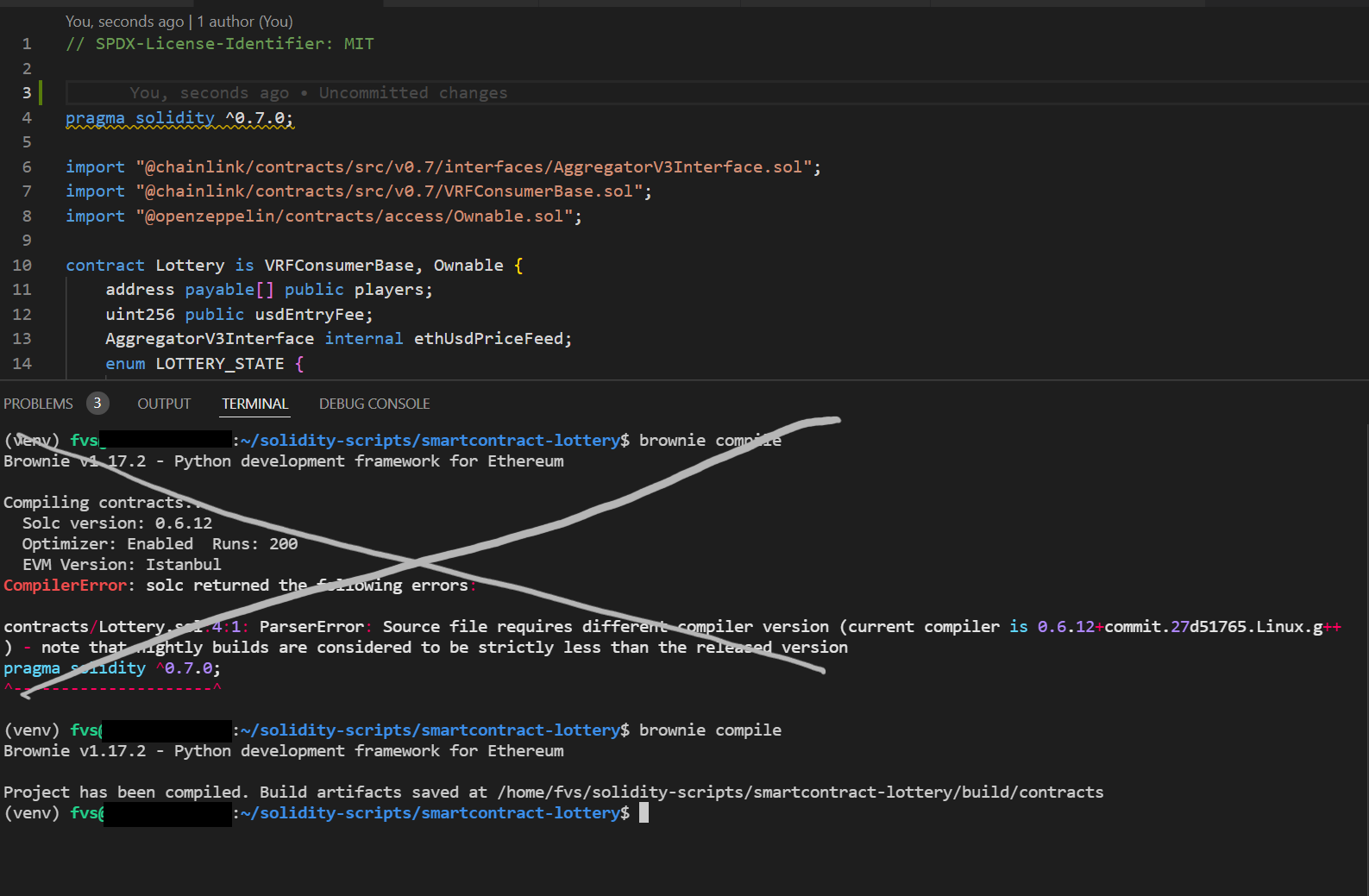This screenshot has height=896, width=1369.
Task: Click the build/contracts path in terminal output
Action: point(801,793)
